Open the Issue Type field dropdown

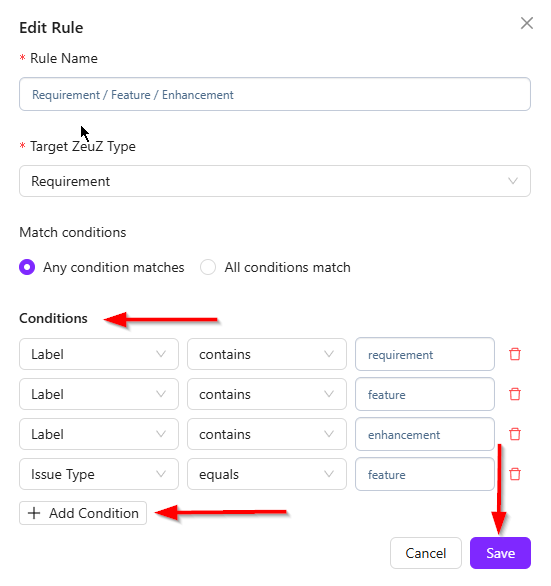tap(99, 474)
